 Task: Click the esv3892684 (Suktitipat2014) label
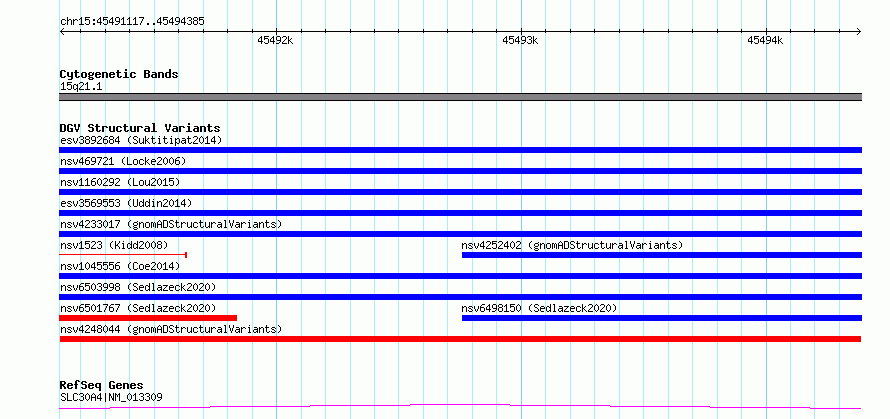[x=141, y=140]
